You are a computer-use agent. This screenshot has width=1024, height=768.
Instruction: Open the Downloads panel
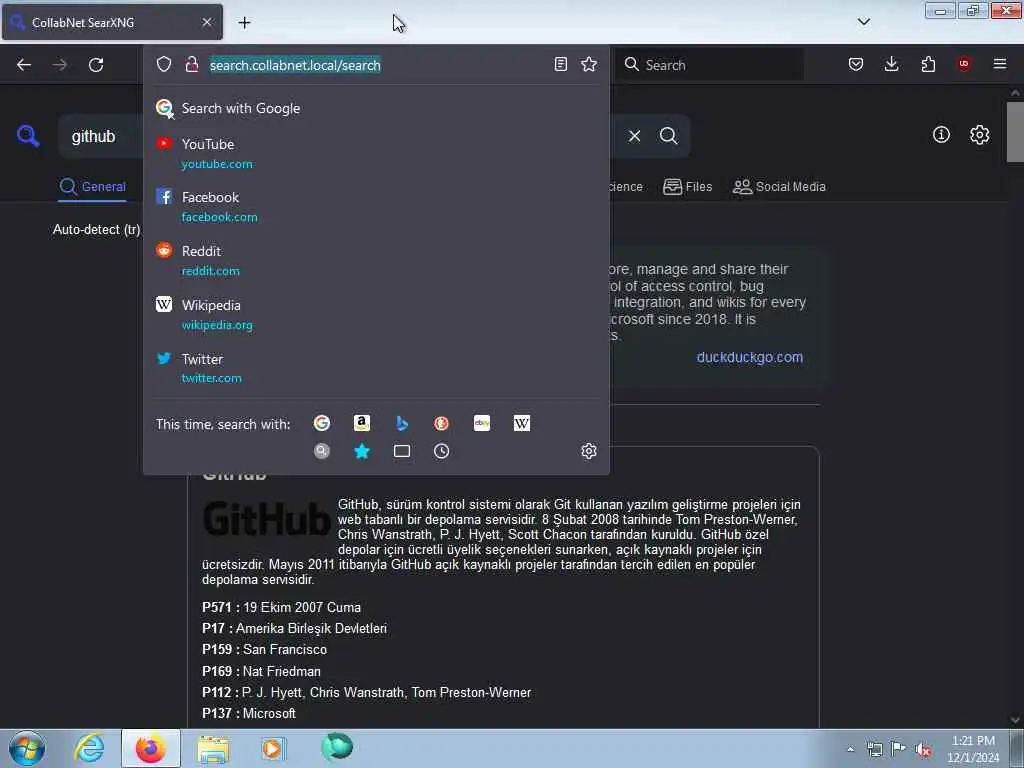pos(891,64)
